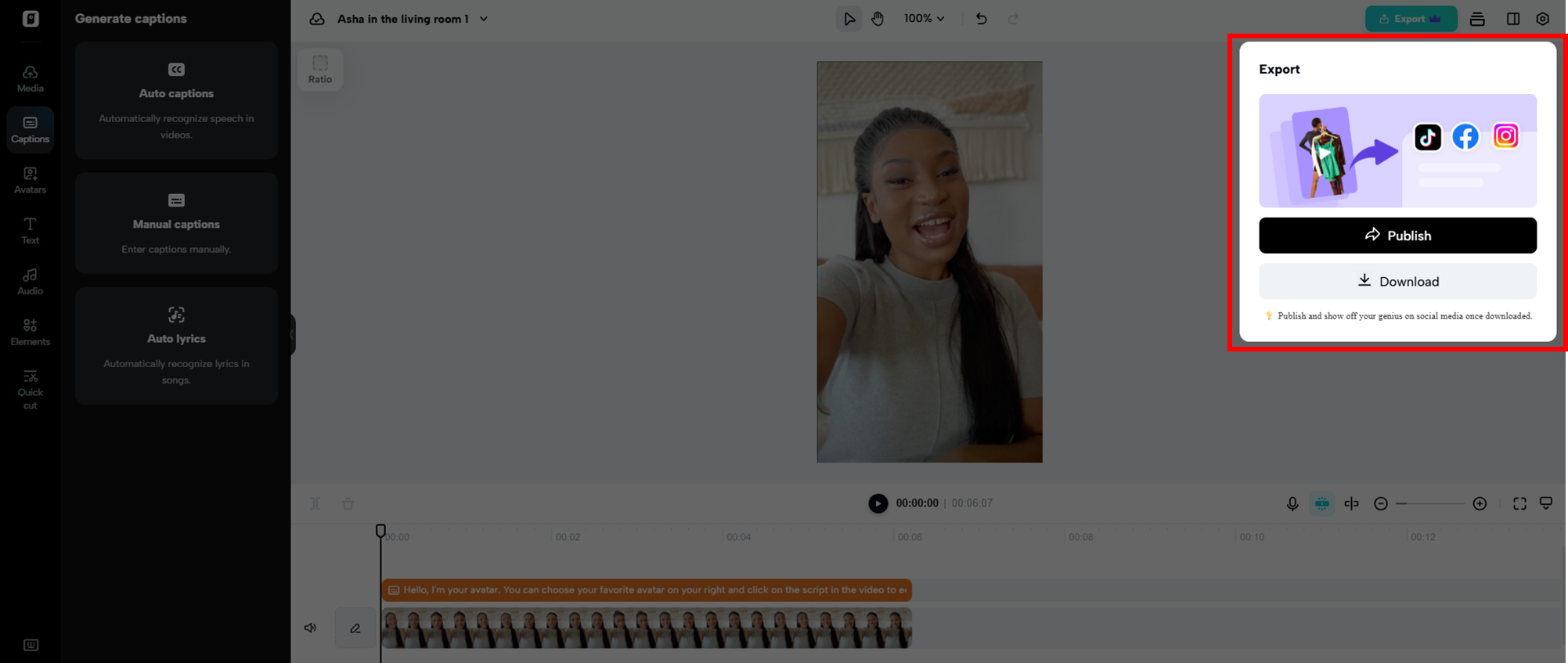The image size is (1568, 663).
Task: Undo the last action
Action: (x=981, y=19)
